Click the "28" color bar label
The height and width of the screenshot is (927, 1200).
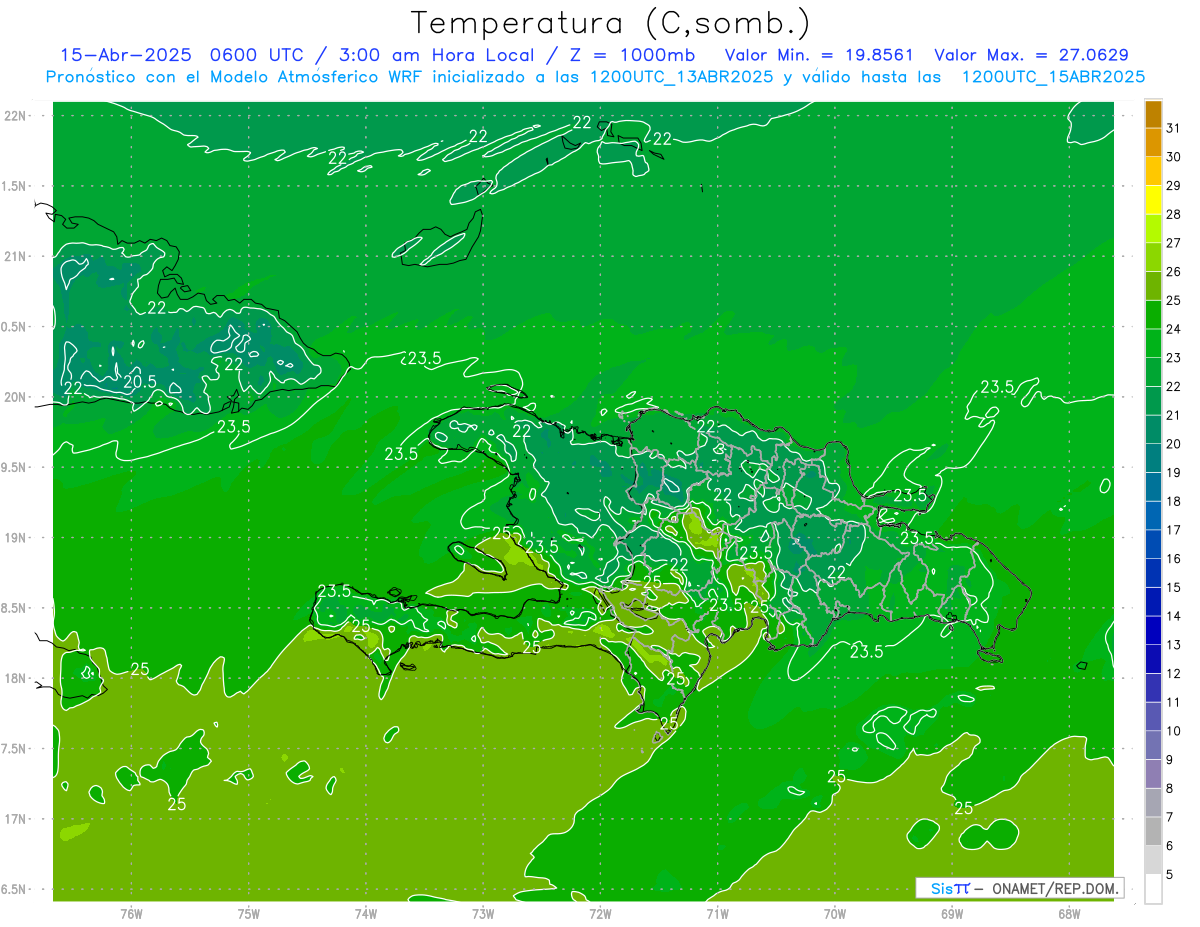[1174, 215]
